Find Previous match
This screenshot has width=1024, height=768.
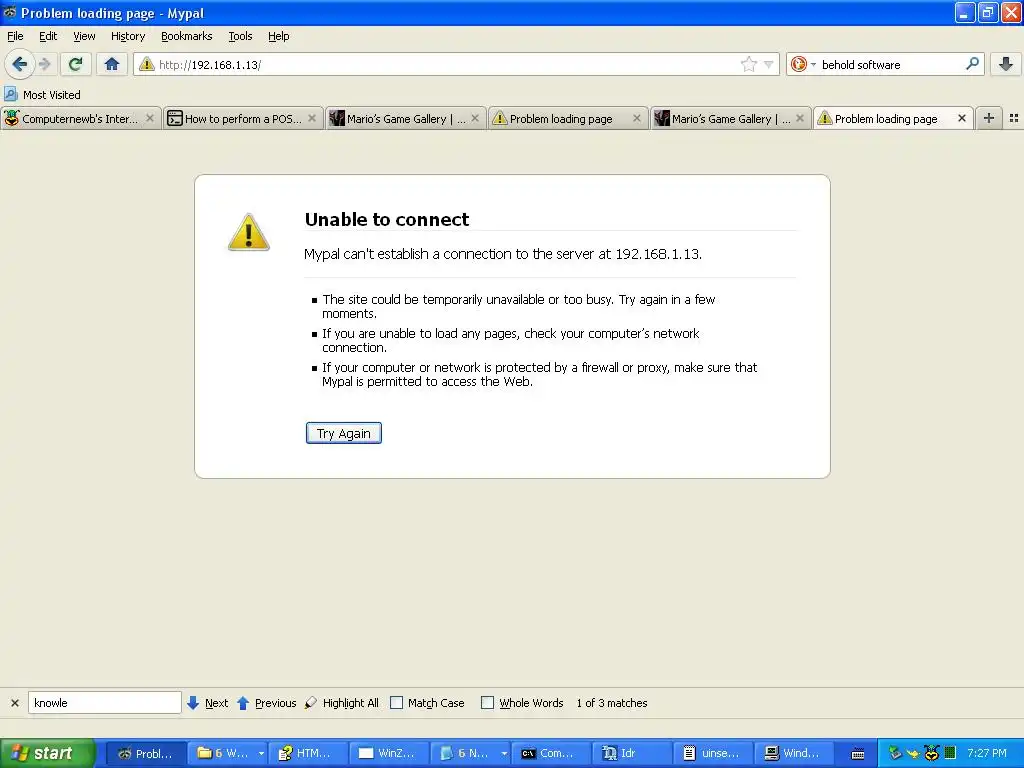coord(266,703)
